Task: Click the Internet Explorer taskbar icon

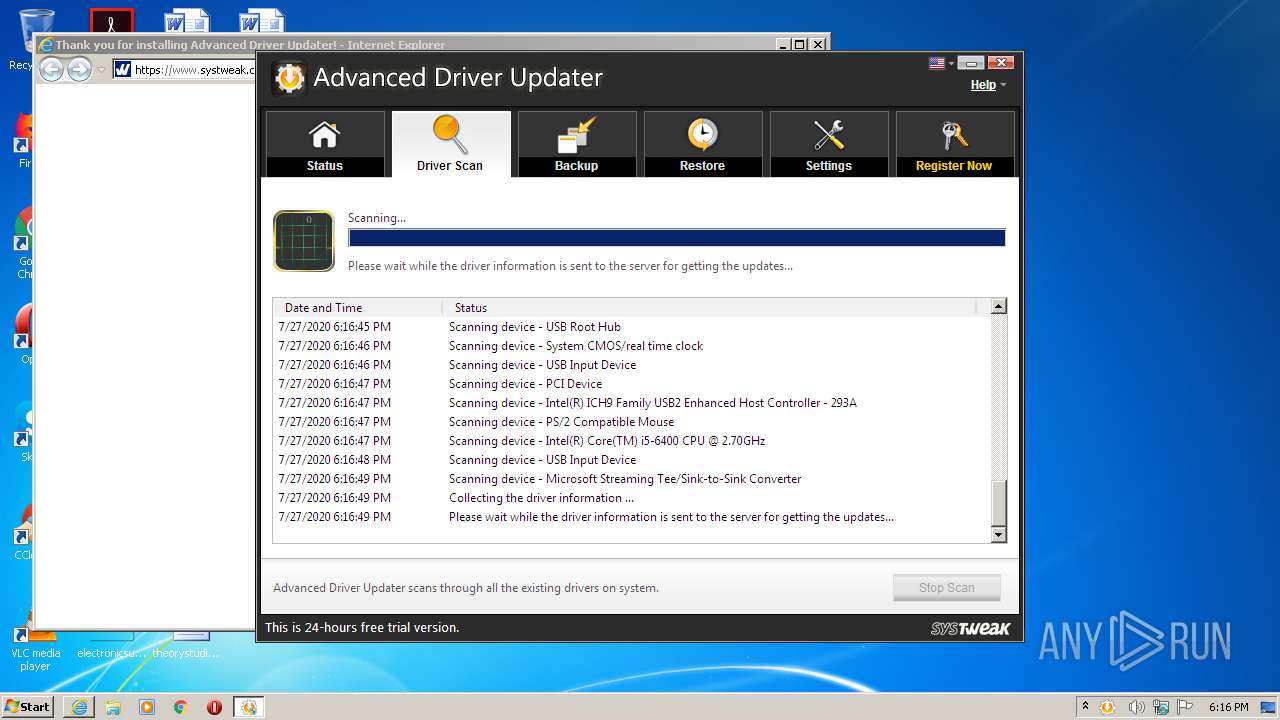Action: click(79, 707)
